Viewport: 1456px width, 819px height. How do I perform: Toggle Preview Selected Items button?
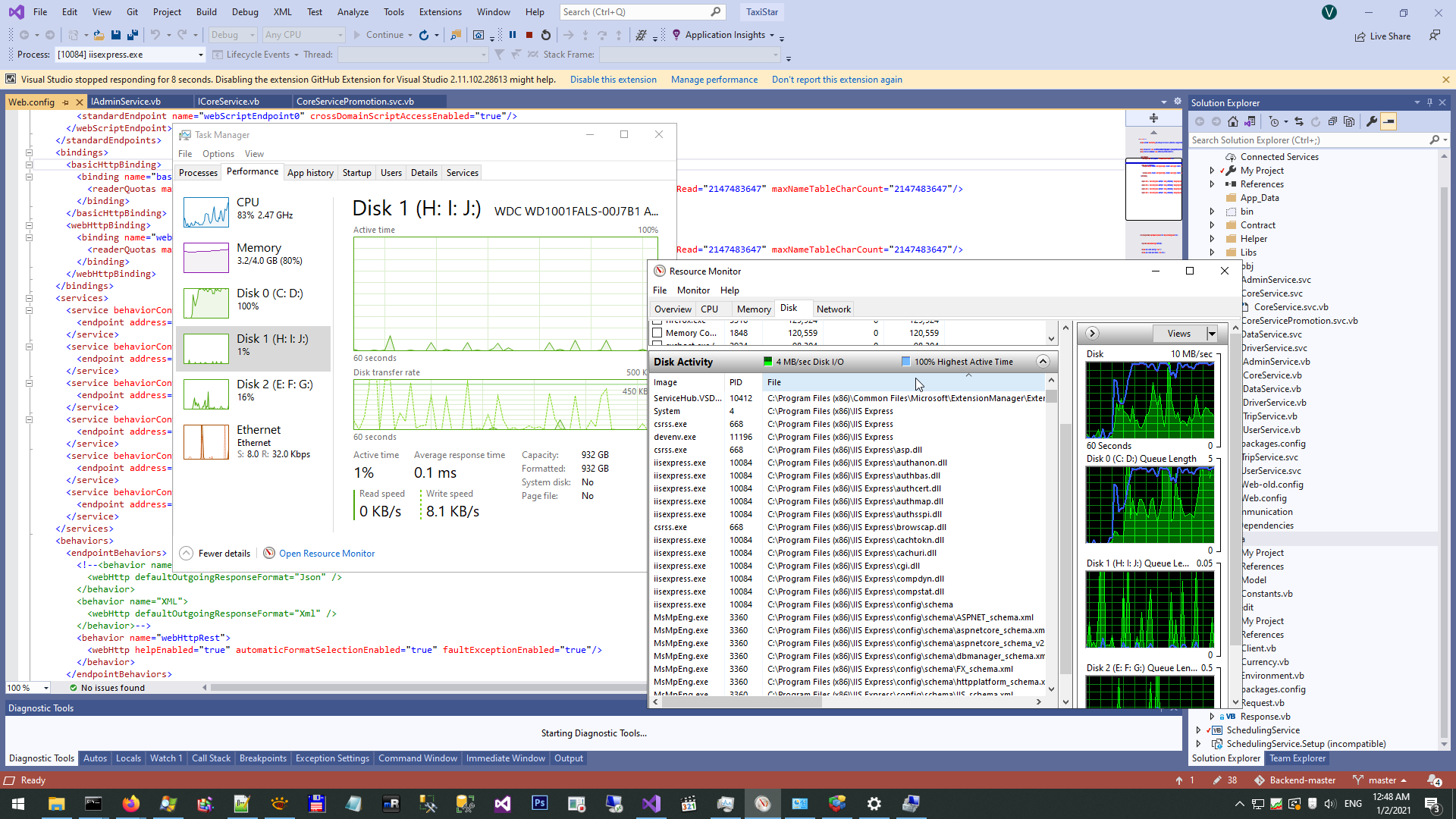[1389, 121]
